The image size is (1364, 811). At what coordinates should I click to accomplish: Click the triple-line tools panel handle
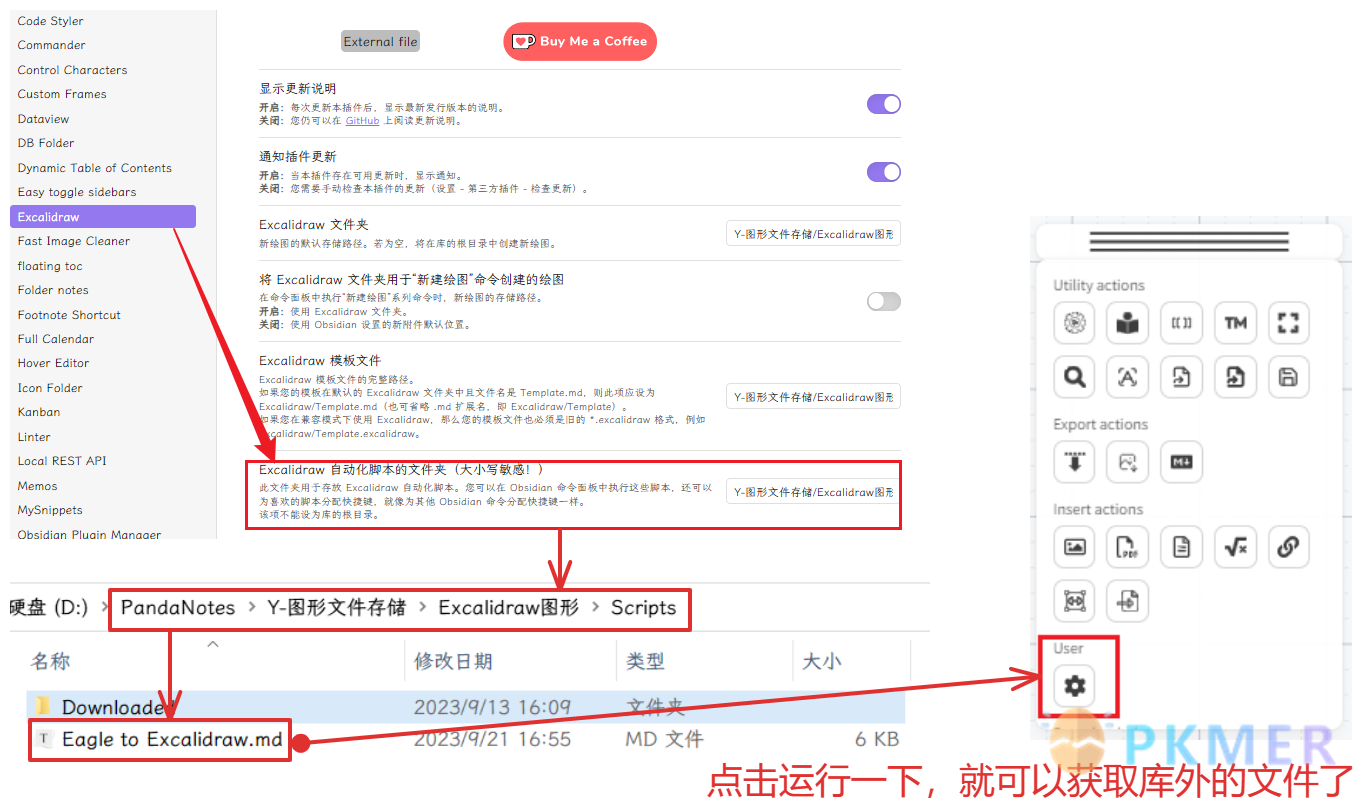[x=1188, y=241]
